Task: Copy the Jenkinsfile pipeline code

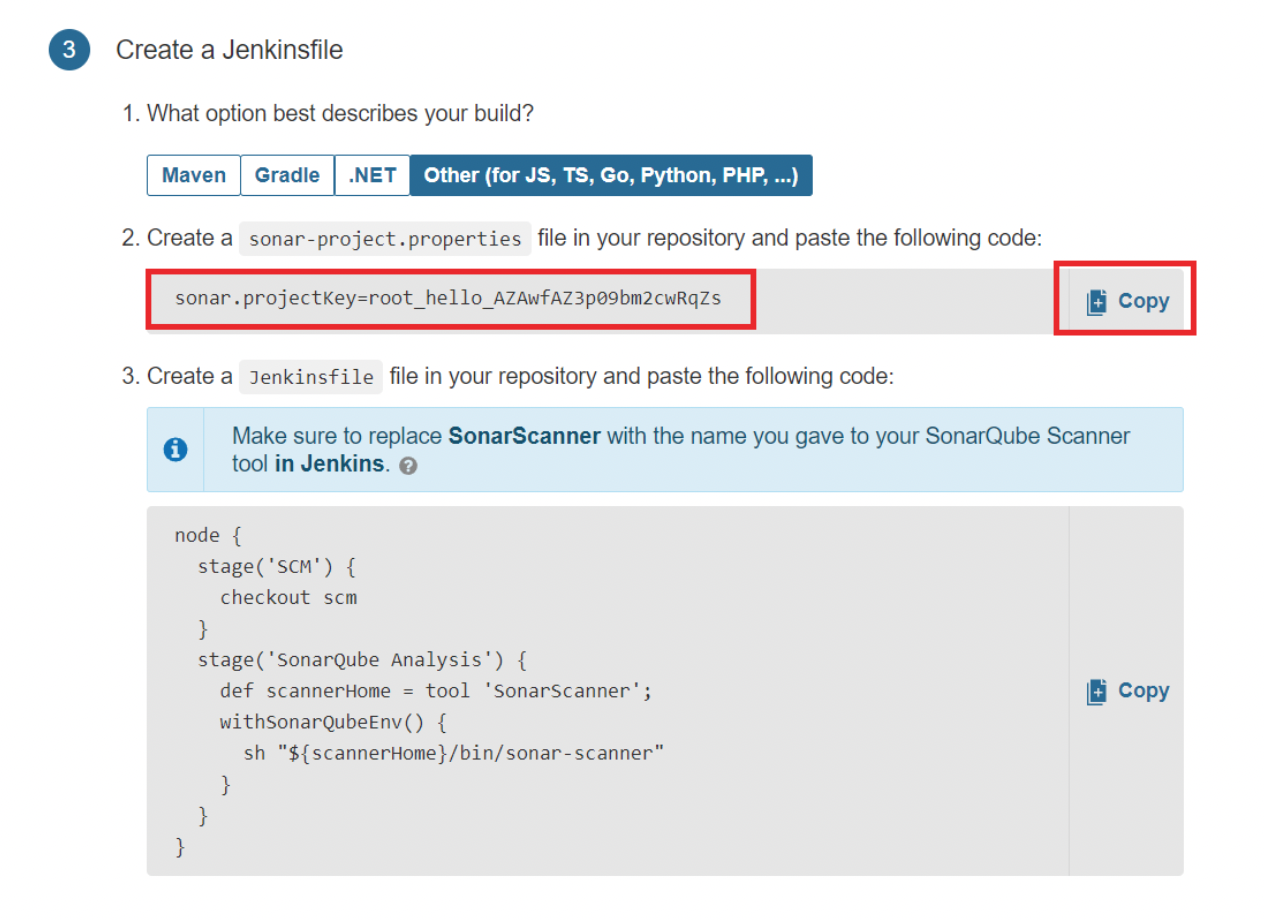Action: pyautogui.click(x=1127, y=691)
